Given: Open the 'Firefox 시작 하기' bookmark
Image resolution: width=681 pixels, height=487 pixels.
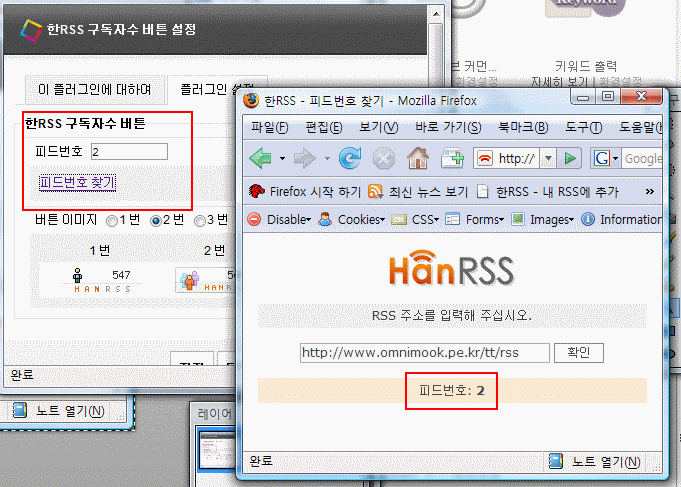Looking at the screenshot, I should pyautogui.click(x=305, y=192).
